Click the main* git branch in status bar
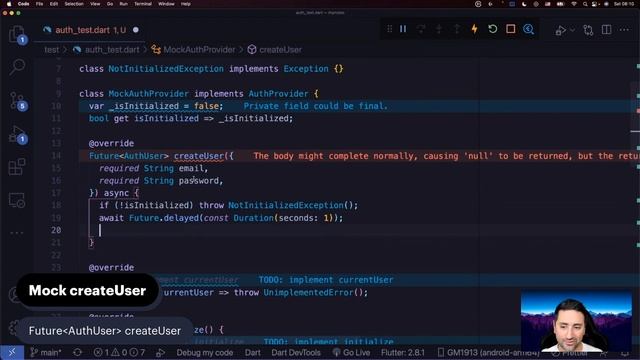This screenshot has width=640, height=360. [x=46, y=352]
